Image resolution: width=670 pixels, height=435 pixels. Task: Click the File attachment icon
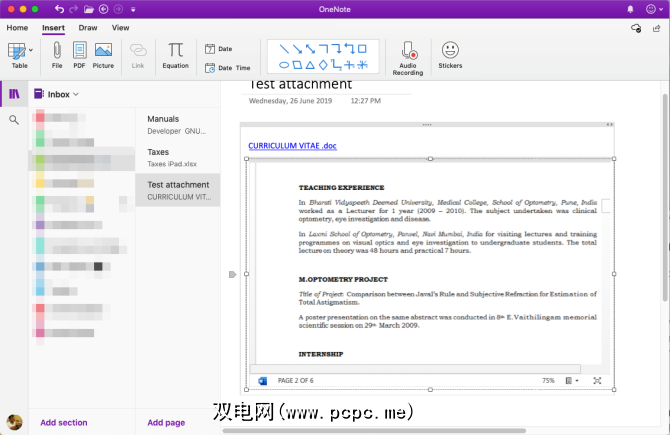click(57, 54)
